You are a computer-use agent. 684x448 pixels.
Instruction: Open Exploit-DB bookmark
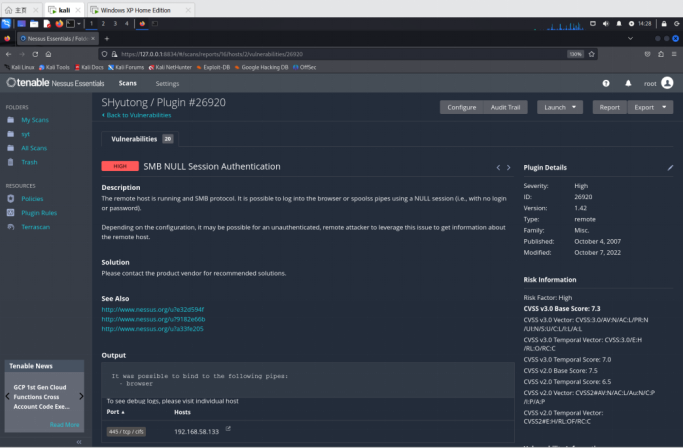click(213, 67)
